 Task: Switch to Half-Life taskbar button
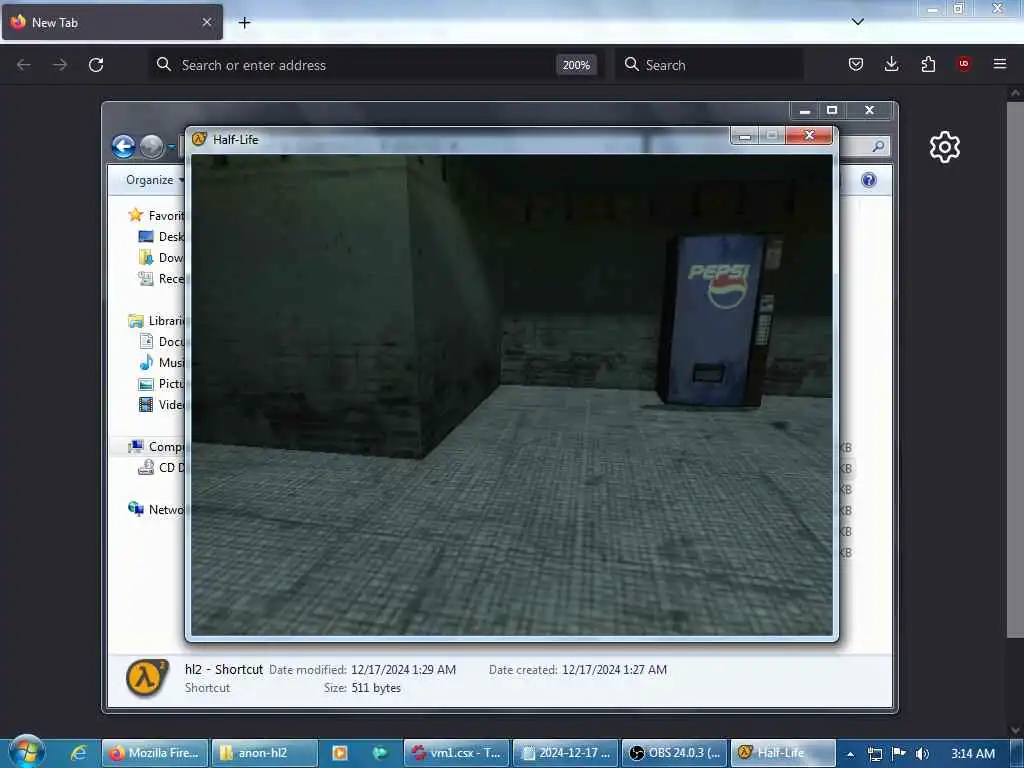pyautogui.click(x=783, y=753)
